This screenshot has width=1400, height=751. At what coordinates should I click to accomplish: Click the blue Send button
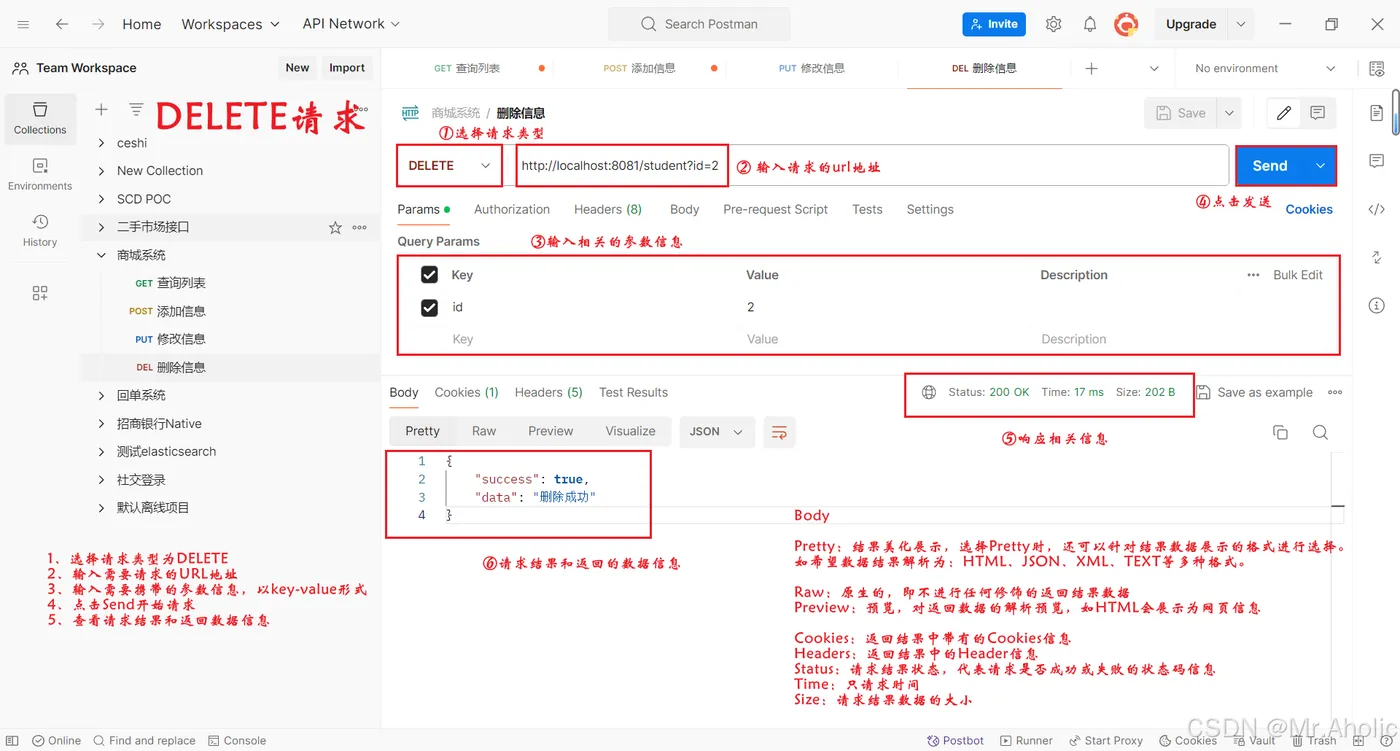coord(1270,166)
